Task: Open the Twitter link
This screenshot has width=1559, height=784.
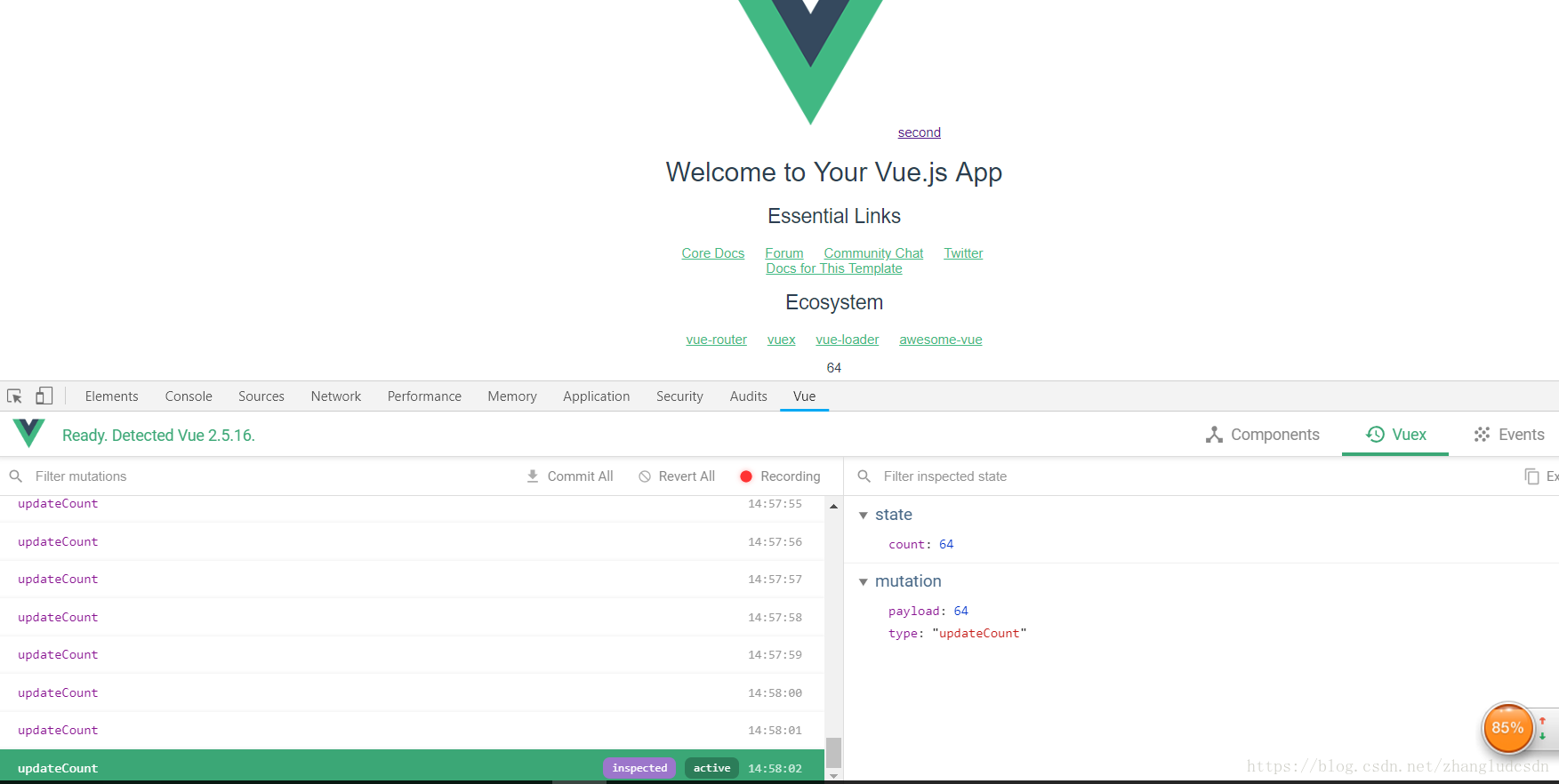Action: pyautogui.click(x=963, y=253)
